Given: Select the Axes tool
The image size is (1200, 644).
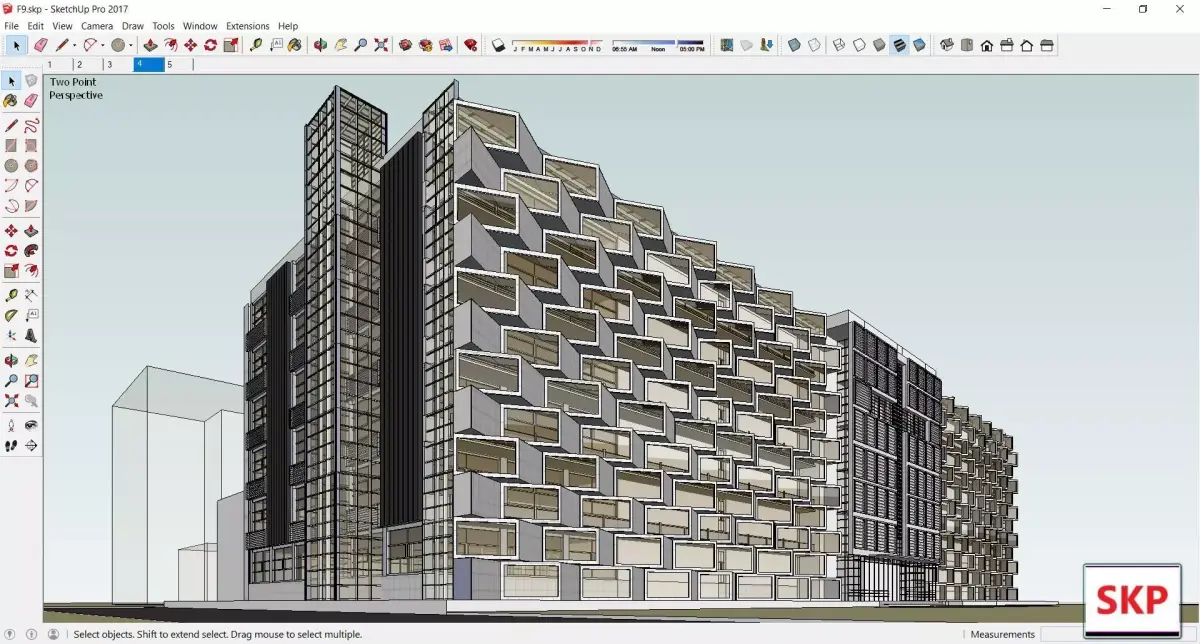Looking at the screenshot, I should tap(11, 335).
